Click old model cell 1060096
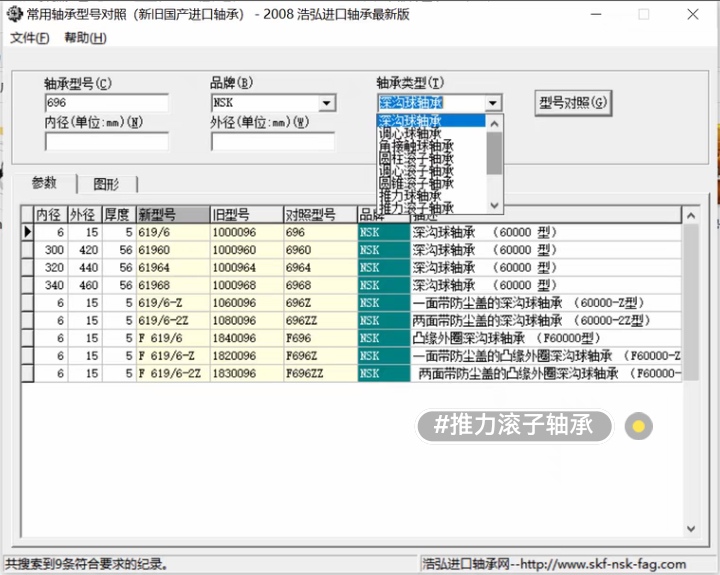Screen dimensions: 720x575 [x=247, y=303]
